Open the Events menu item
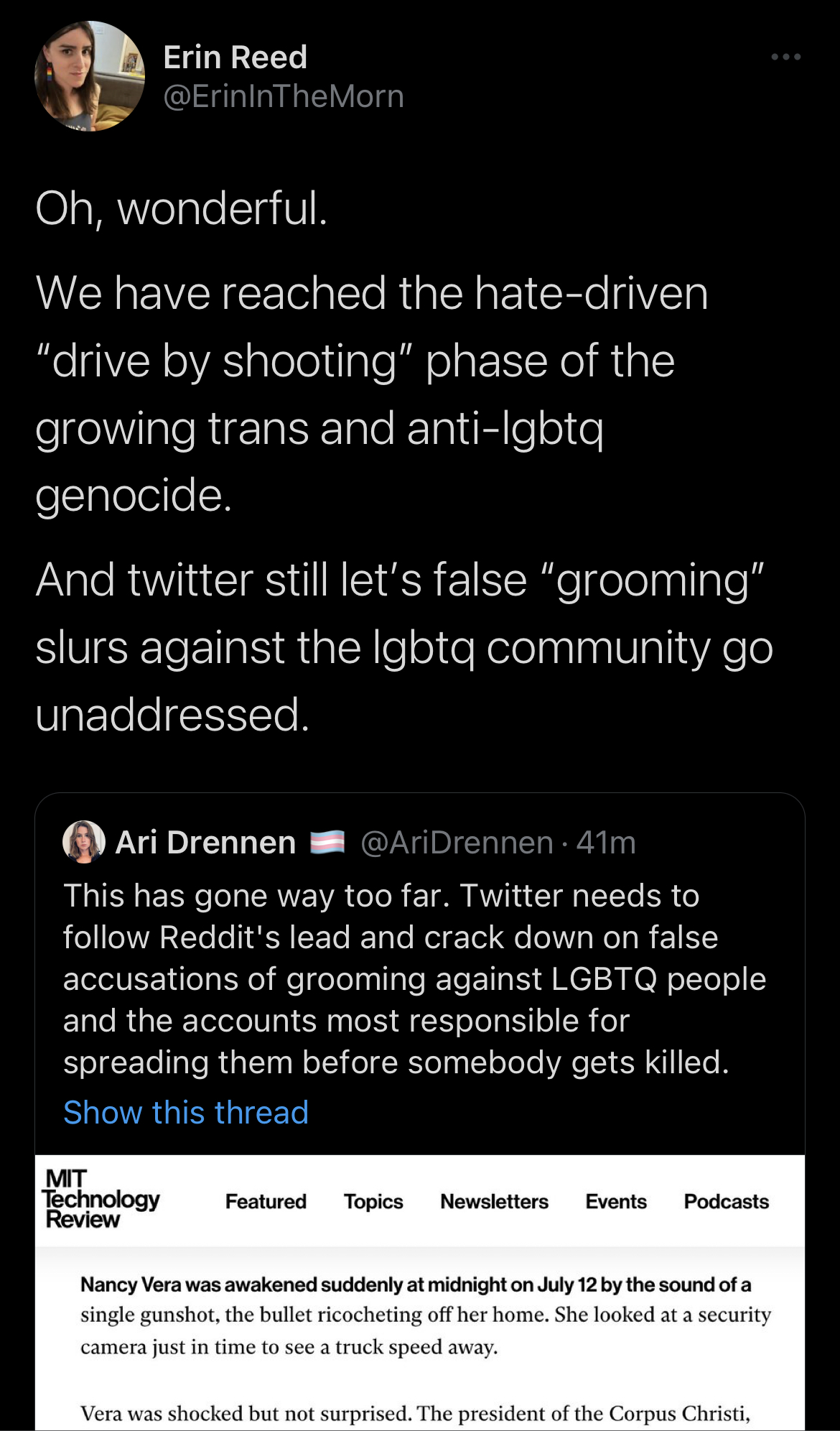Viewport: 840px width, 1431px height. coord(616,1201)
